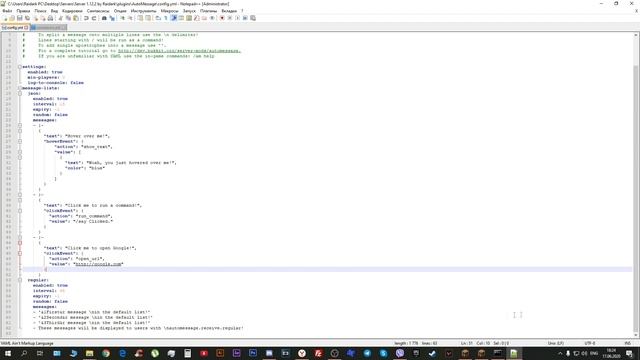Create a new document with the New icon
The width and height of the screenshot is (640, 360).
[x=5, y=18]
